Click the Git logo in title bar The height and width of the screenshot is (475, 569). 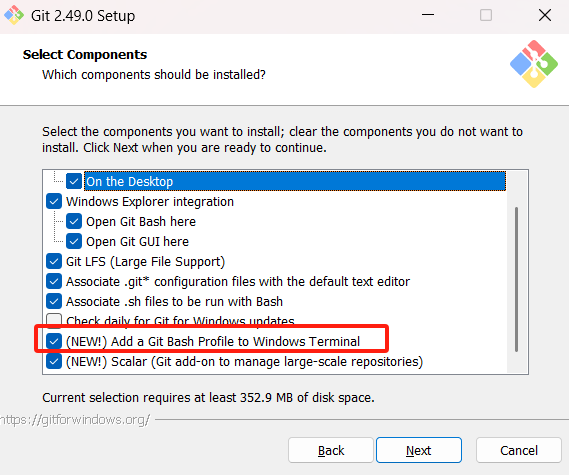(14, 15)
